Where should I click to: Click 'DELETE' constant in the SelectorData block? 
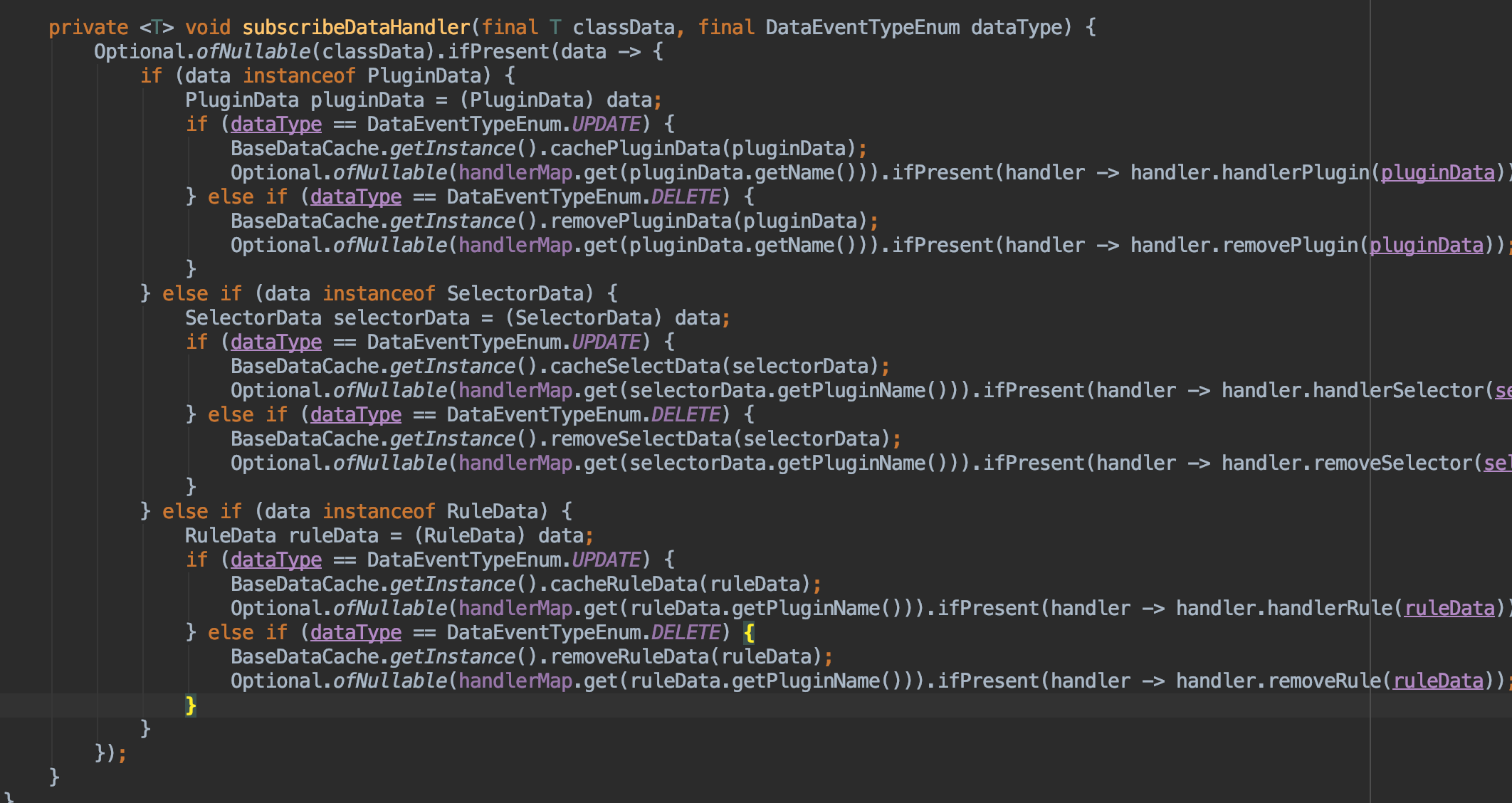(686, 415)
